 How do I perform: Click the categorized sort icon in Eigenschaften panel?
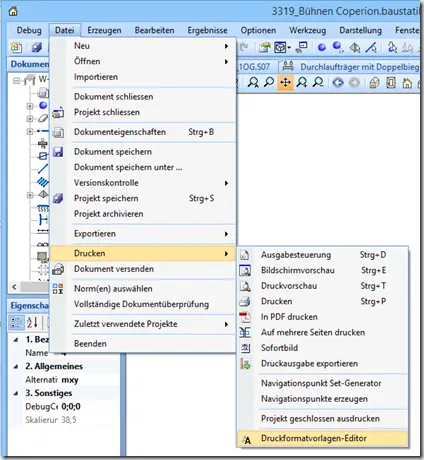pos(16,322)
